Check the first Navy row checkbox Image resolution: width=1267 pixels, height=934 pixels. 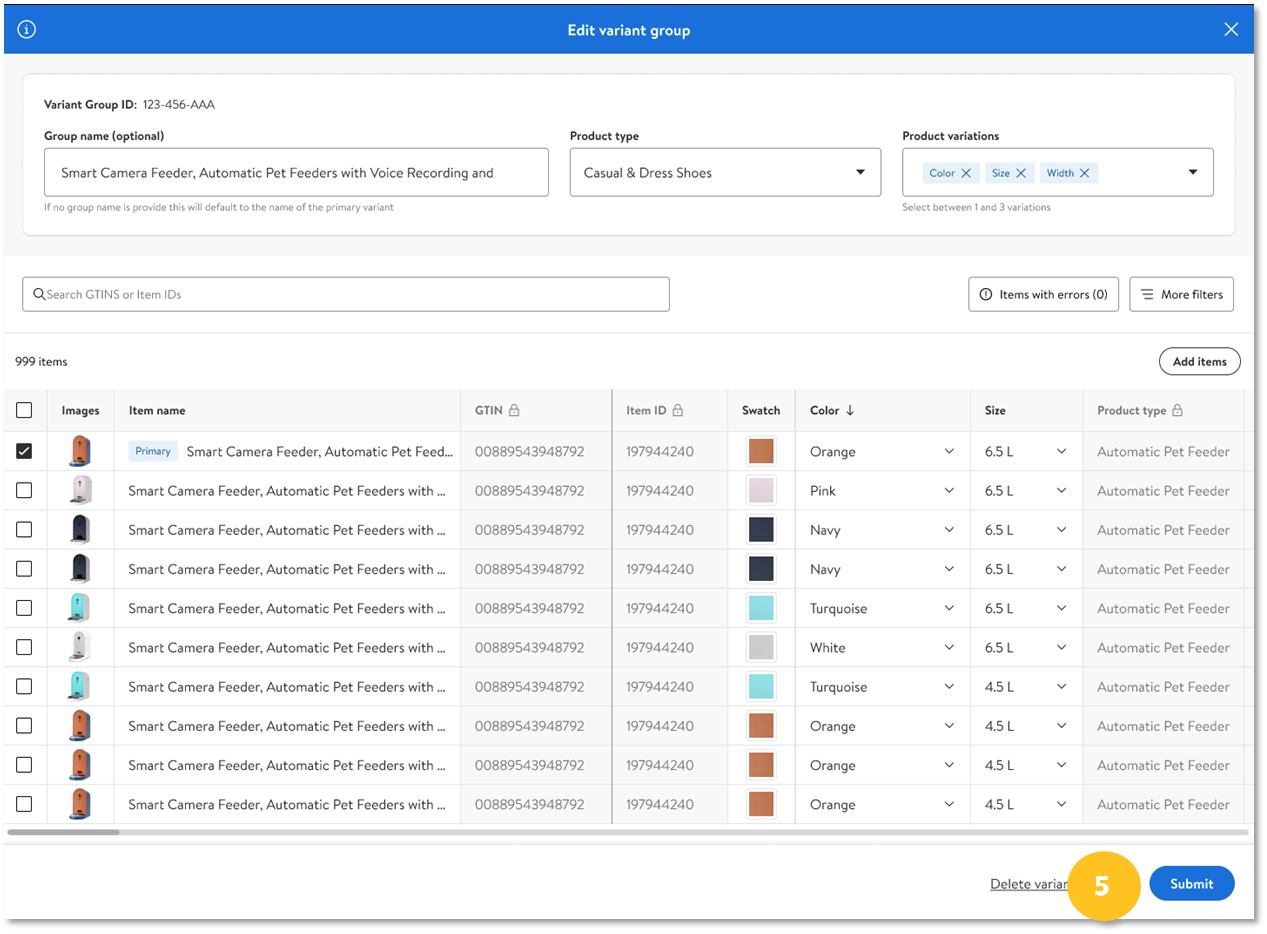(x=24, y=530)
